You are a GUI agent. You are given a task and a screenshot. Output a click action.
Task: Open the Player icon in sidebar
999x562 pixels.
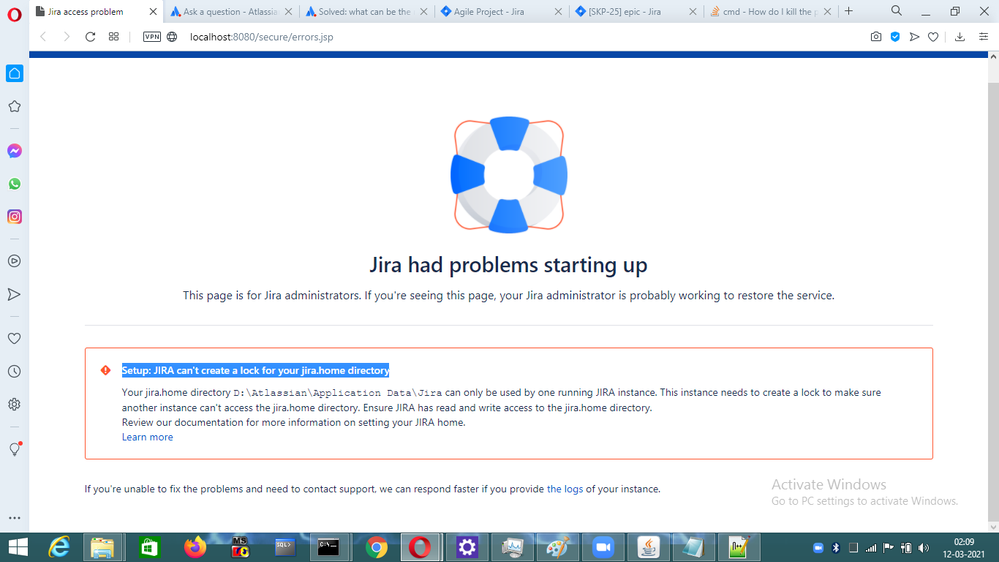coord(14,261)
